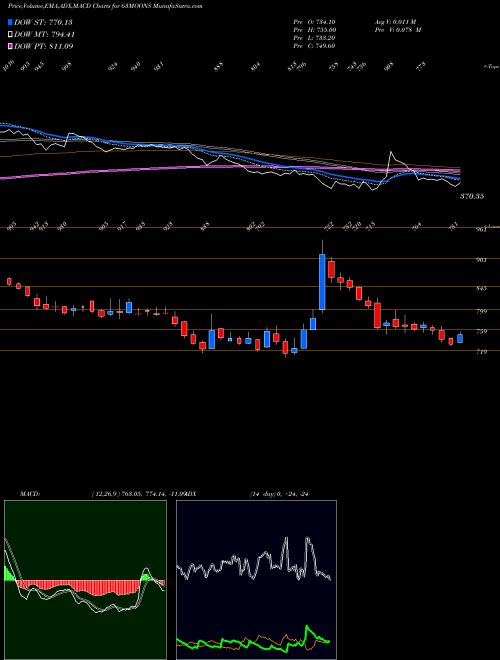Screen dimensions: 500x660
Task: Click the blue DOW ST legend swatch
Action: pos(11,23)
